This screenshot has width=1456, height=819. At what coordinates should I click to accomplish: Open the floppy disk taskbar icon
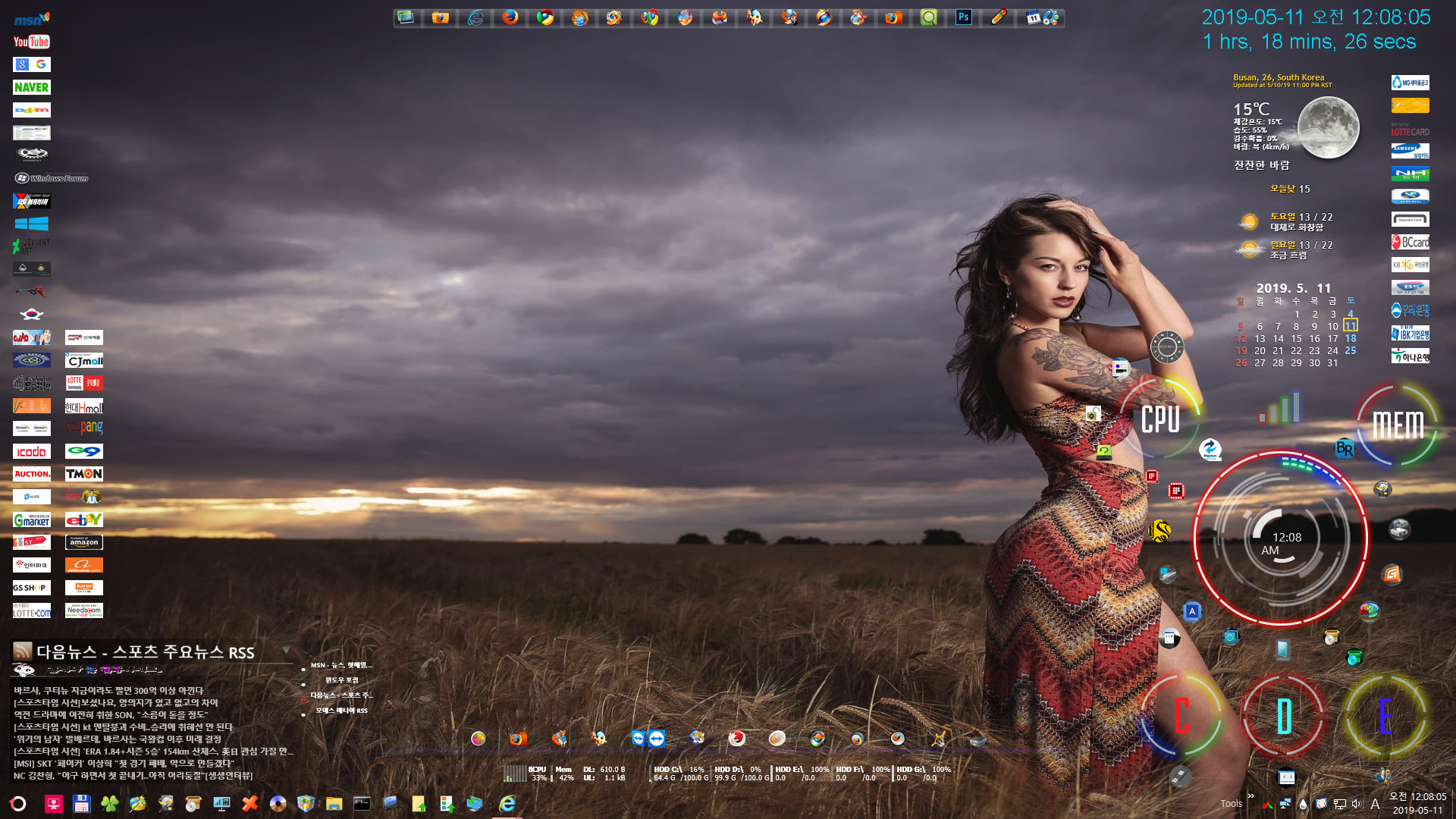click(81, 804)
